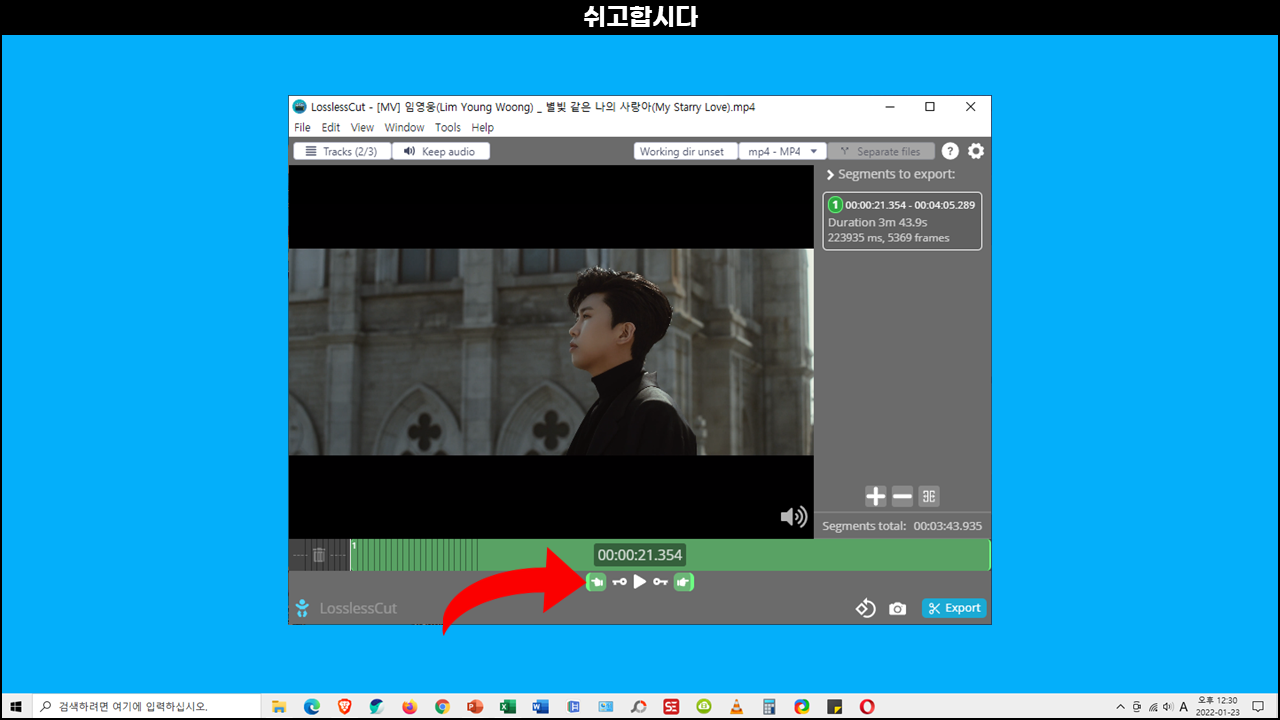The image size is (1280, 720).
Task: Open the notification center
Action: [1258, 706]
